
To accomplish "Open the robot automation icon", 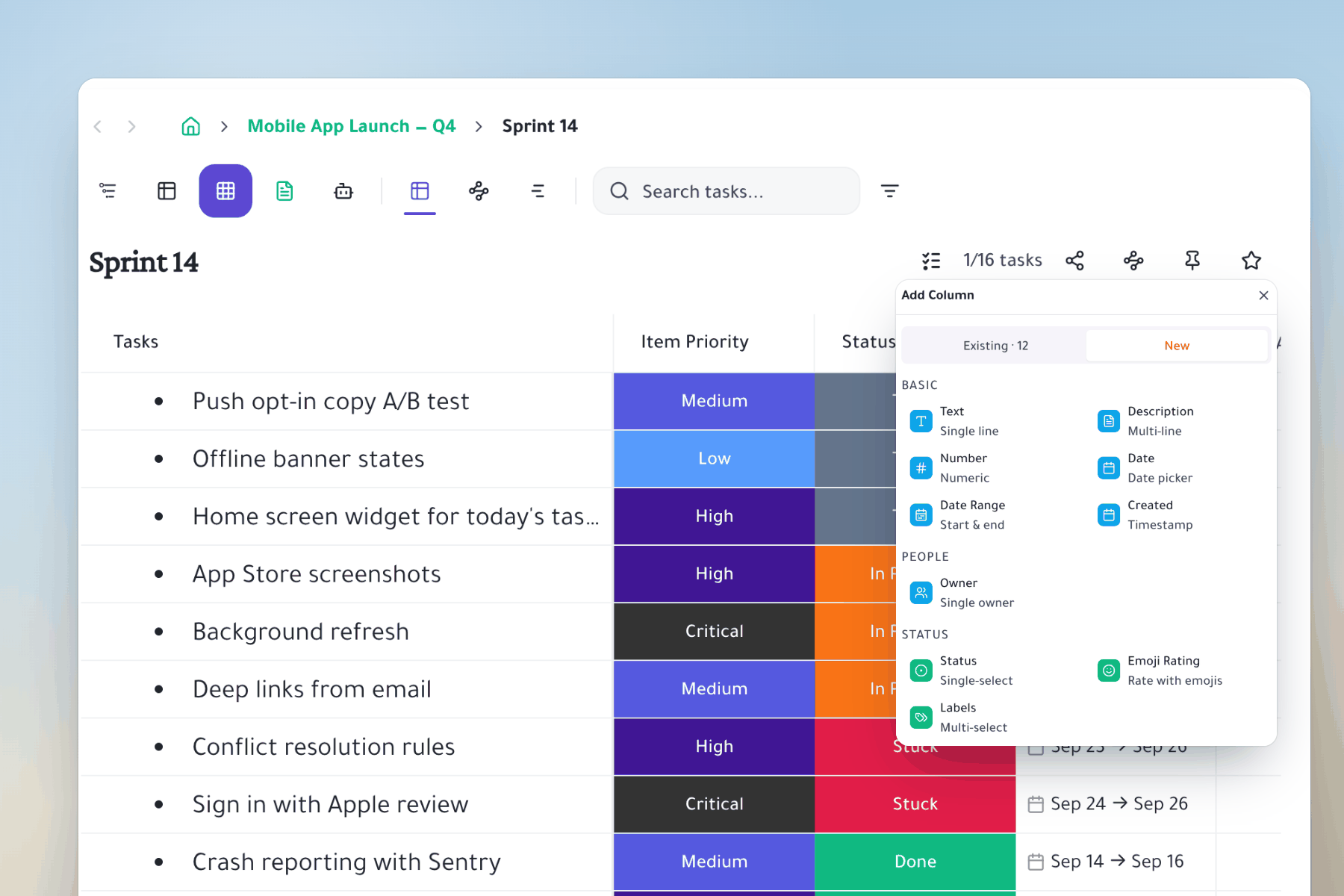I will pyautogui.click(x=343, y=191).
